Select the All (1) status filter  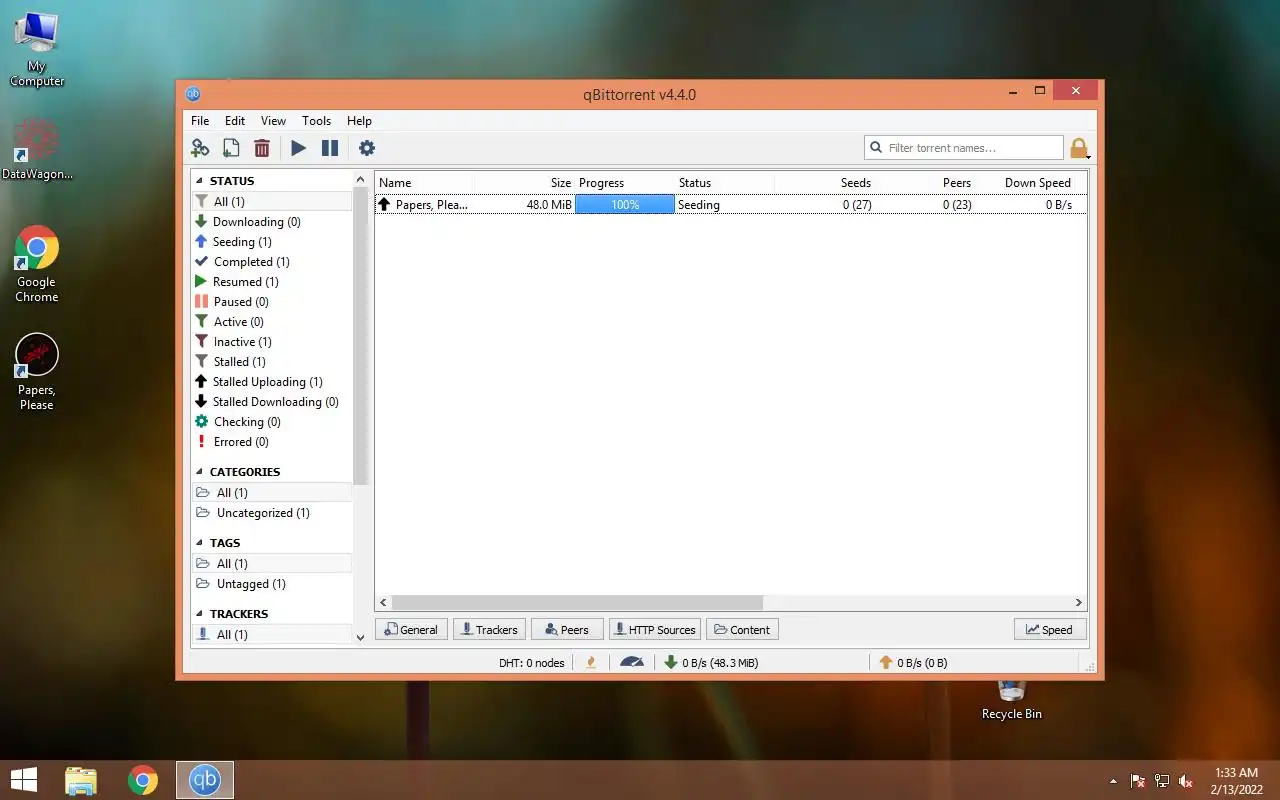click(272, 202)
